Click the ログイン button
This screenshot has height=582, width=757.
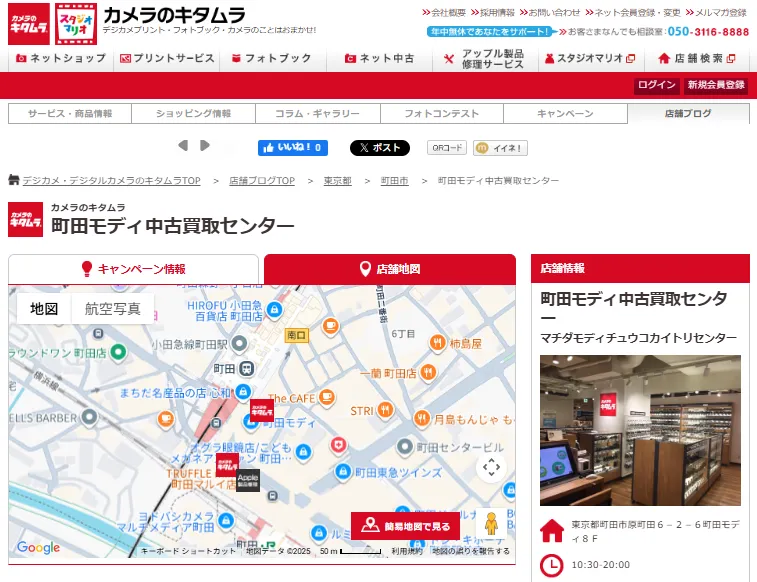click(x=657, y=85)
